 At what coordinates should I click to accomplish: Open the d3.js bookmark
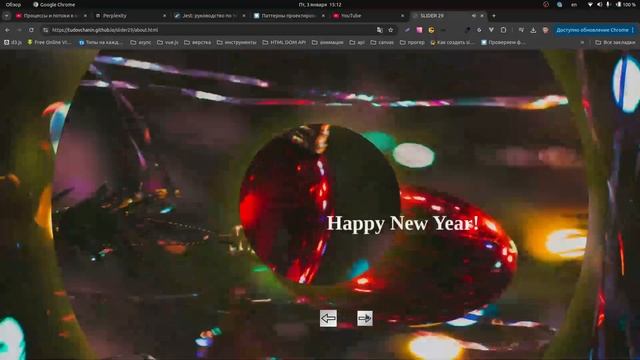(13, 42)
